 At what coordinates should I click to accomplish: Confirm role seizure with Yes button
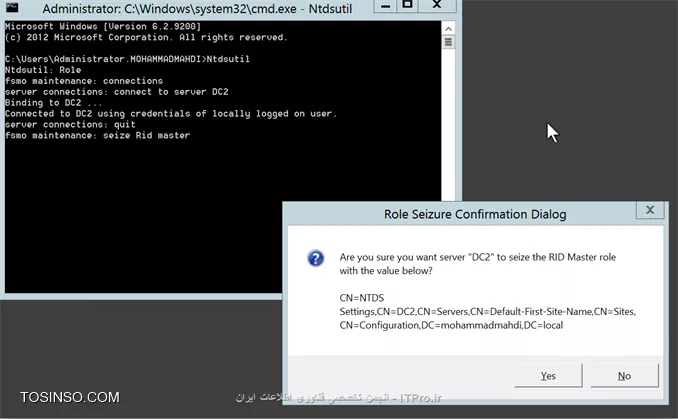(548, 375)
